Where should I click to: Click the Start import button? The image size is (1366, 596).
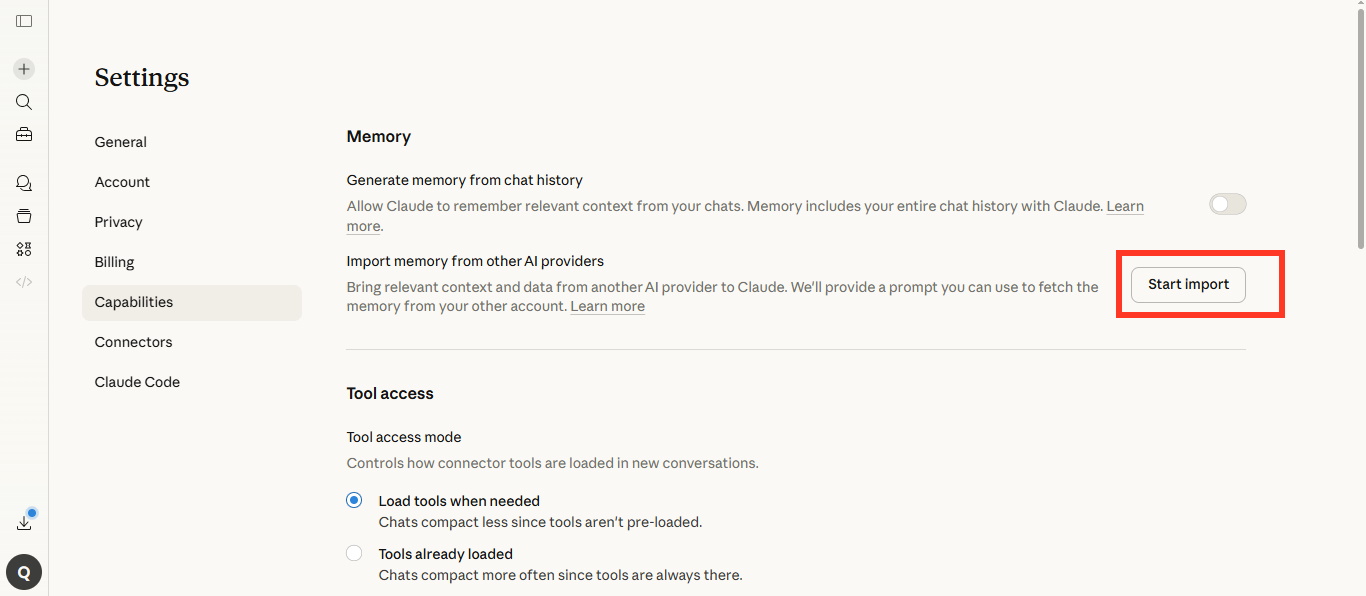tap(1188, 285)
